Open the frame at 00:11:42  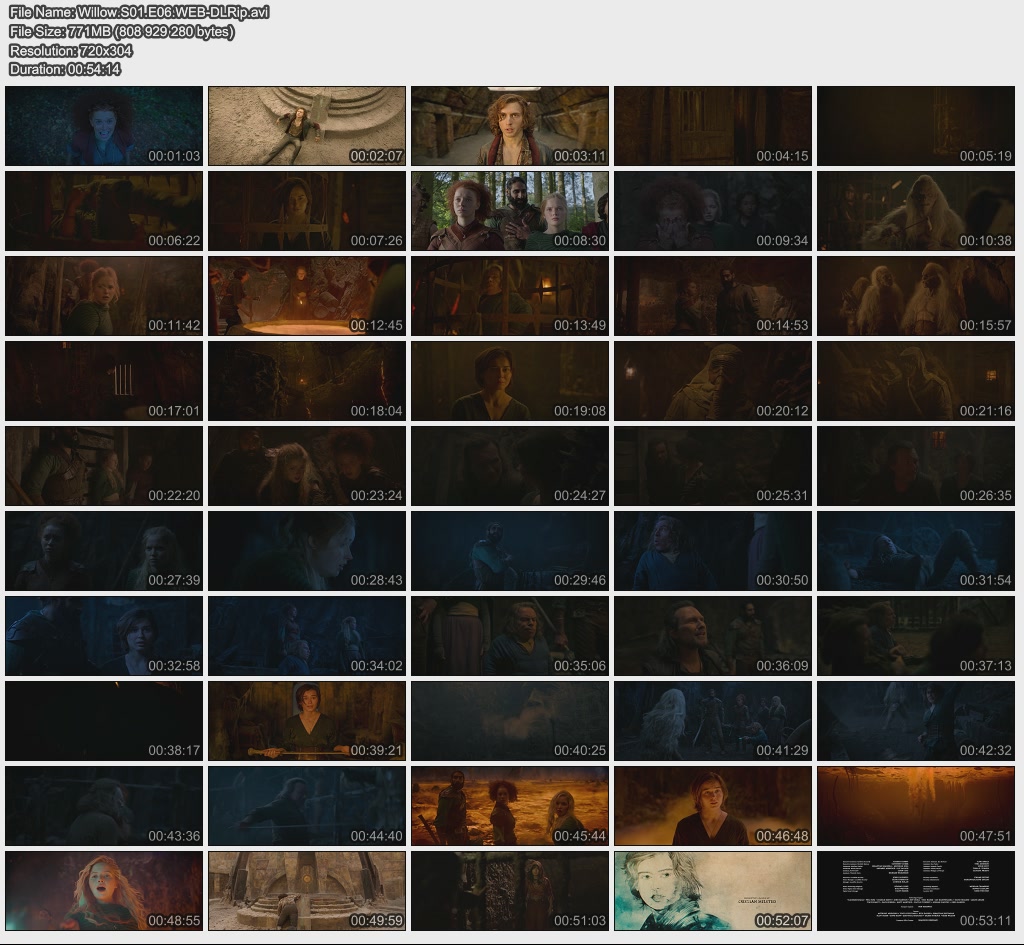[x=104, y=296]
